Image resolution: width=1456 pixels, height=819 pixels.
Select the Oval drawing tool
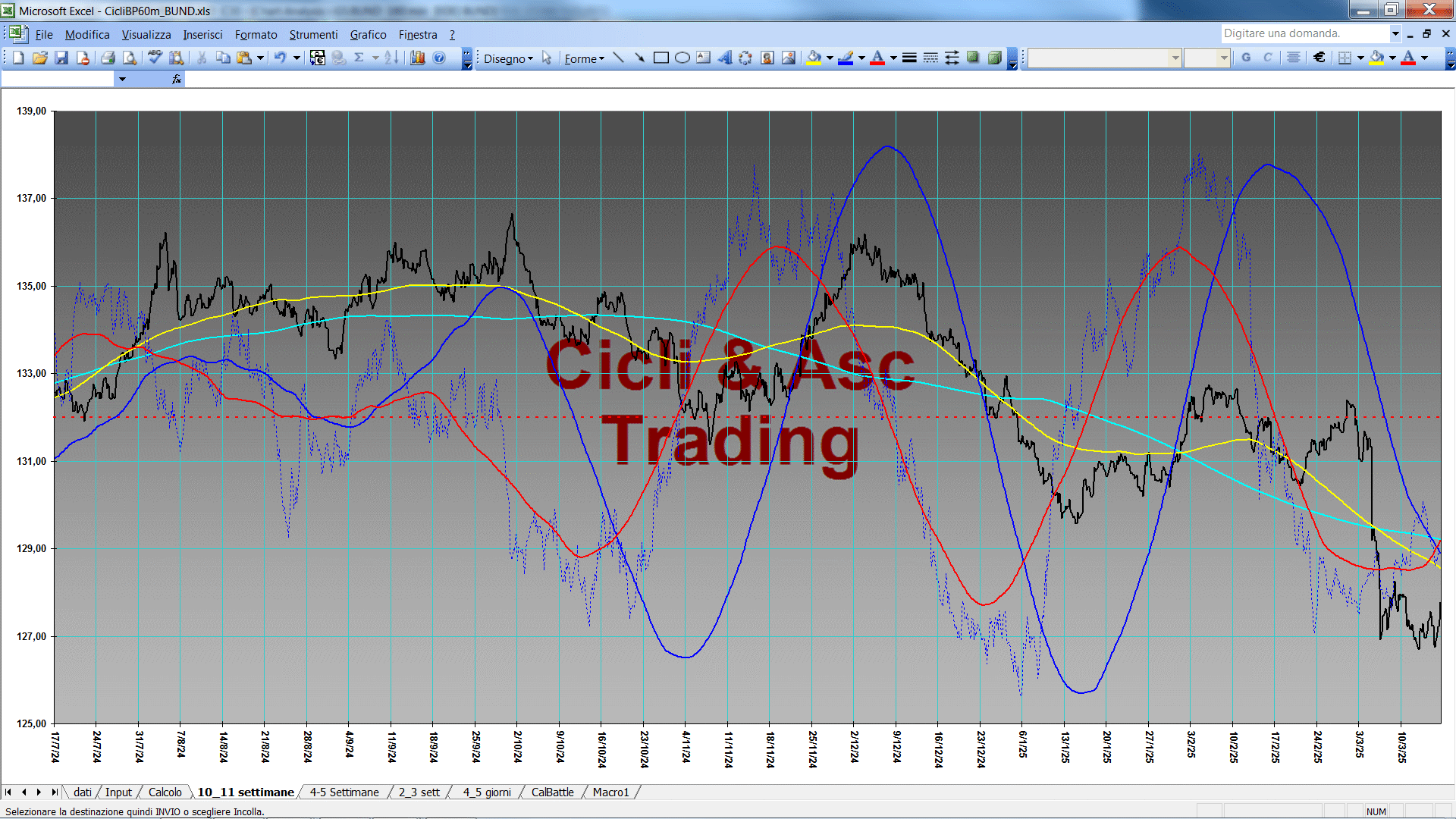[x=682, y=58]
